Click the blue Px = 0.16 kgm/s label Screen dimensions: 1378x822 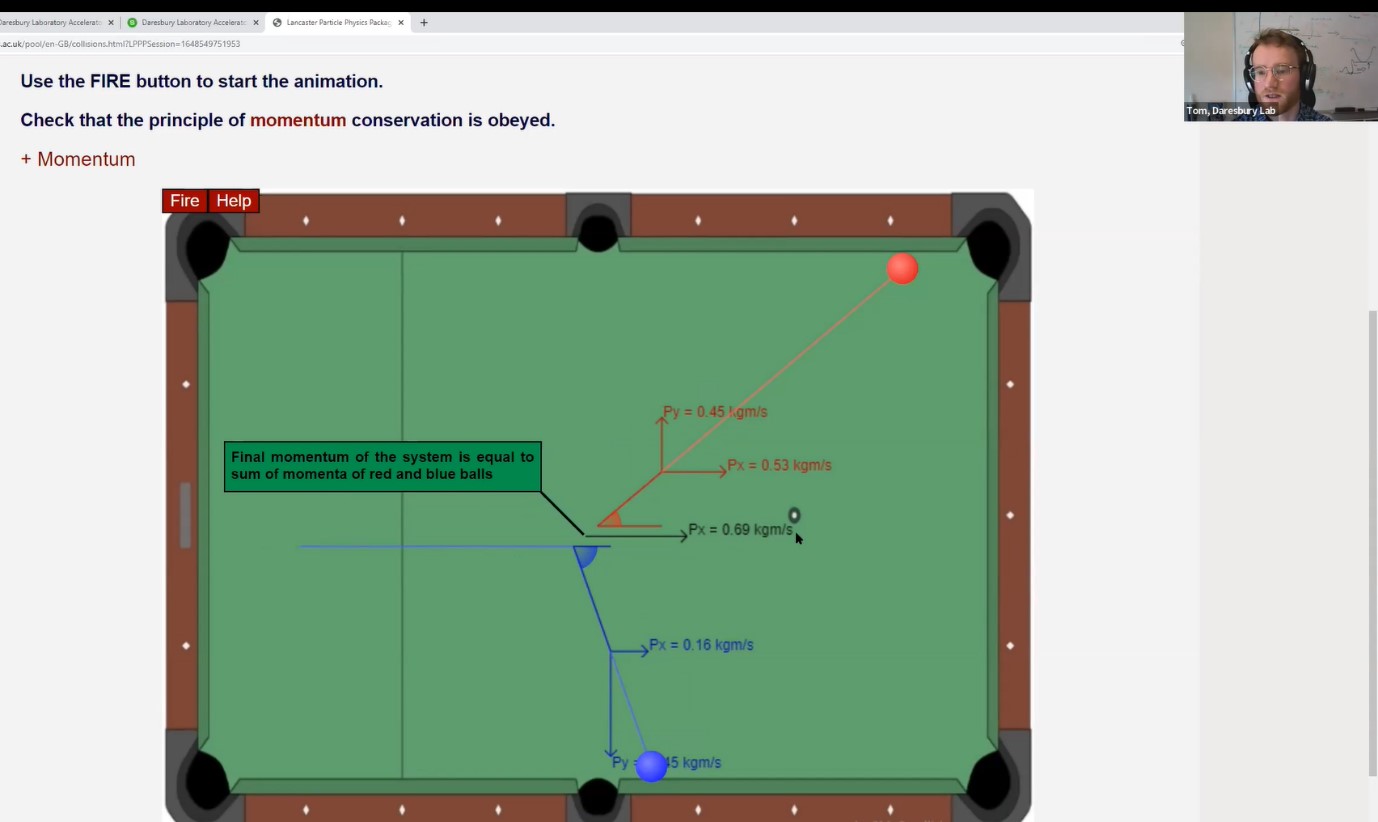click(702, 645)
